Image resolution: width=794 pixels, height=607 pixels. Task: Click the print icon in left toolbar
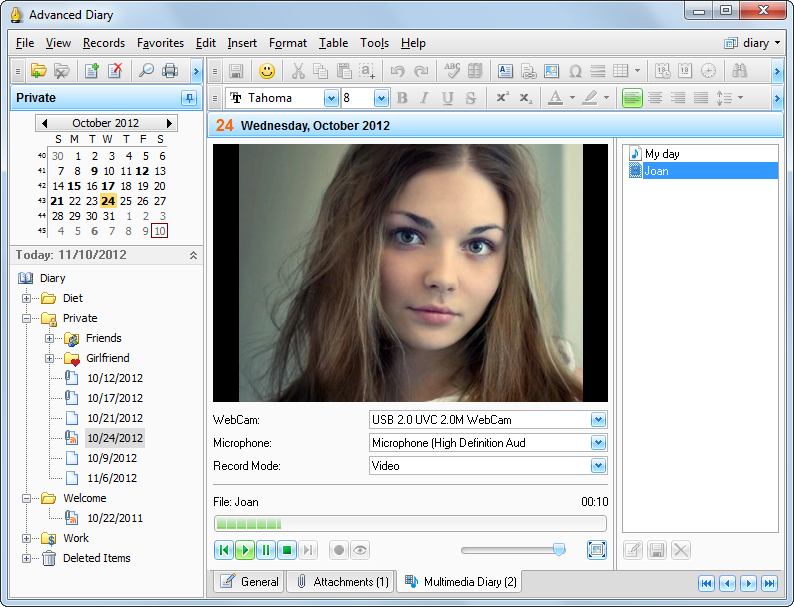(170, 71)
